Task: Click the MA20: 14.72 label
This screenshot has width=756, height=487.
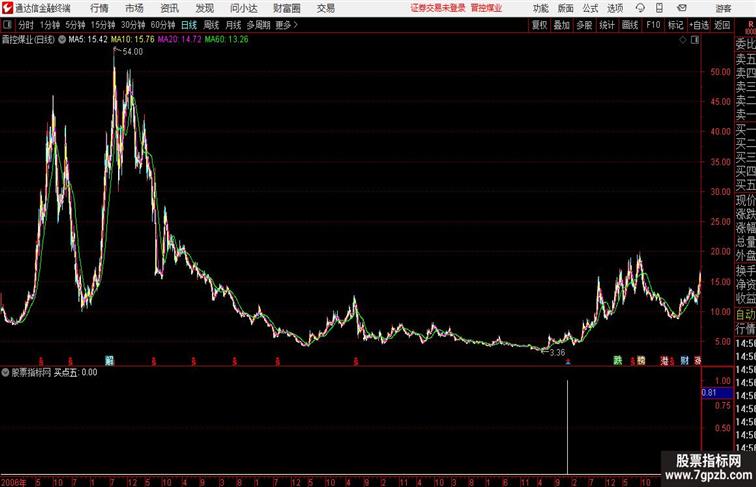Action: [179, 40]
